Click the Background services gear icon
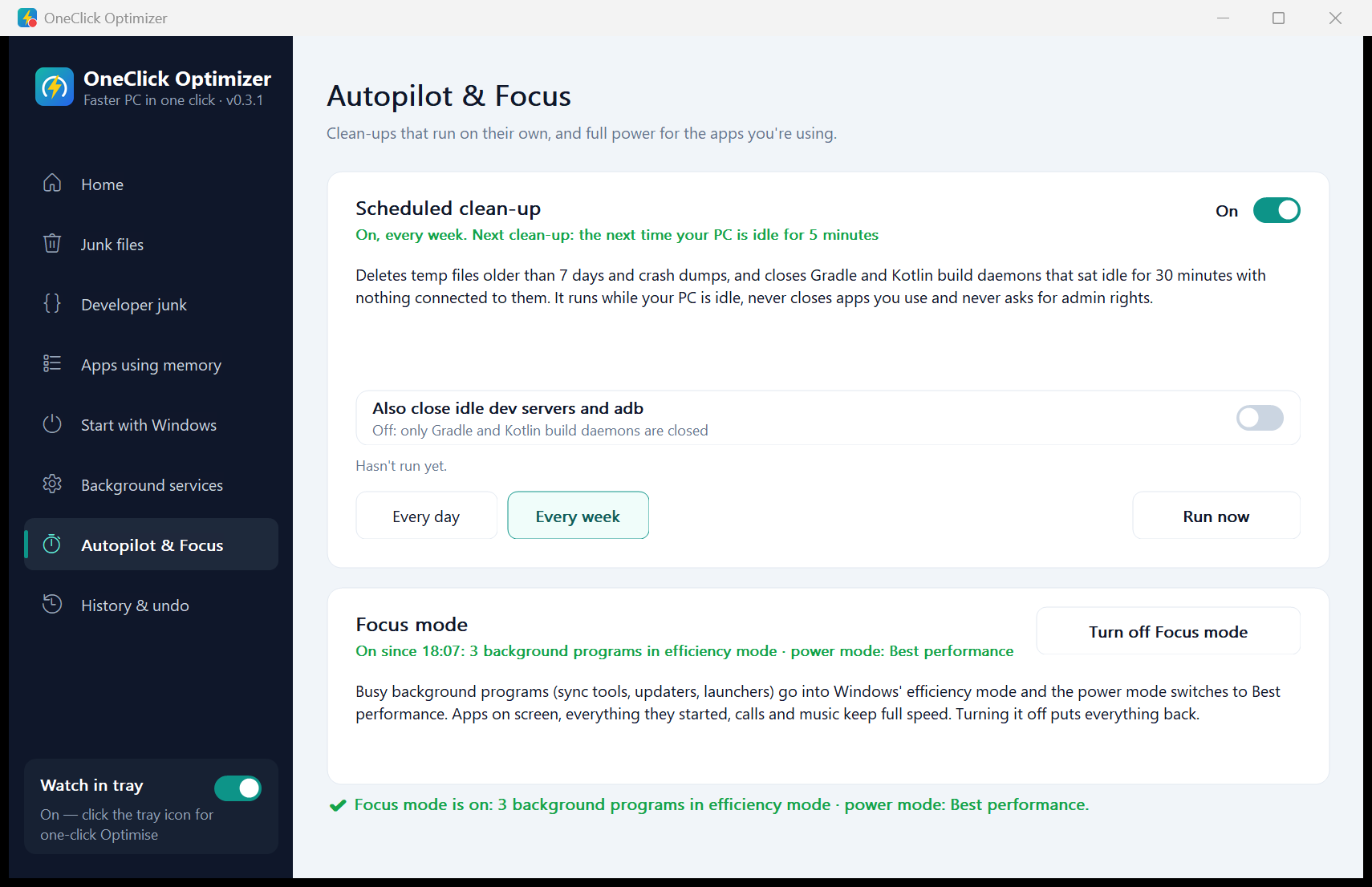Screen dimensions: 1372x887 [52, 484]
